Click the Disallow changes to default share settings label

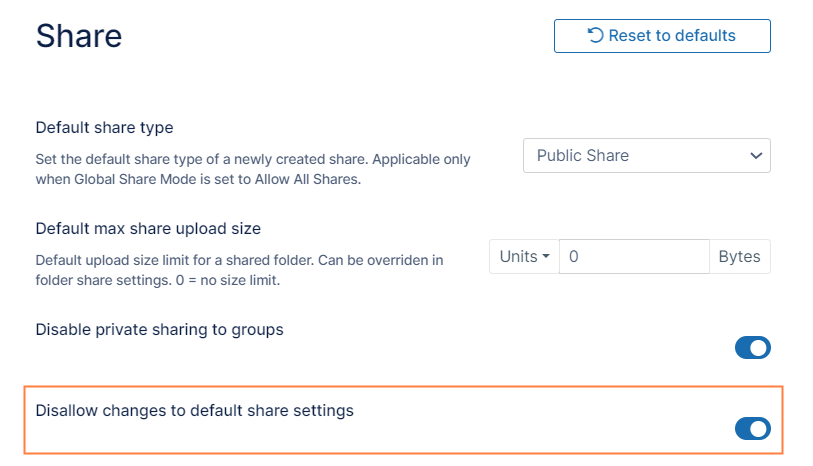pyautogui.click(x=194, y=410)
